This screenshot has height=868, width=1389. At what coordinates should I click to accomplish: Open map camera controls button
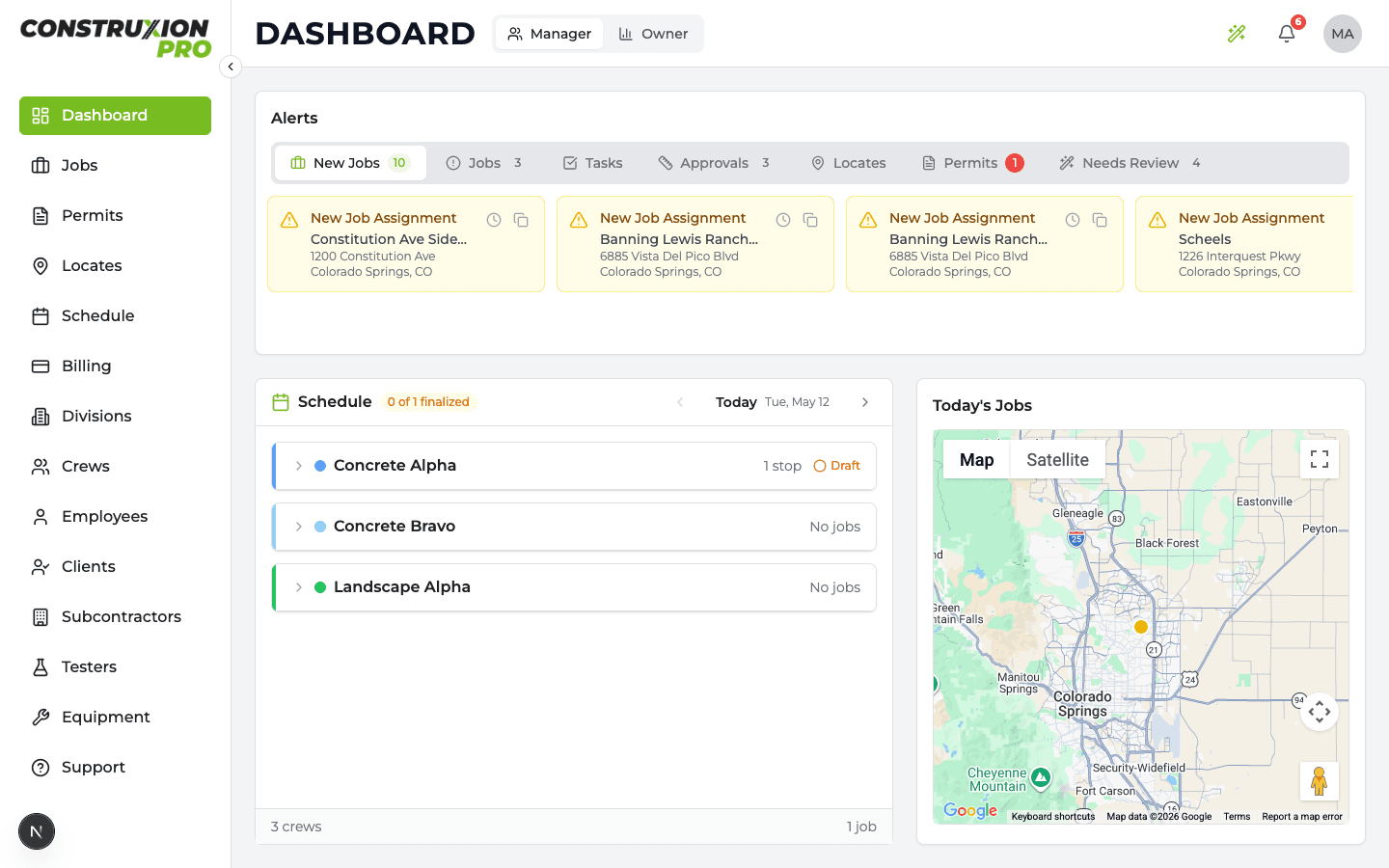pos(1320,712)
